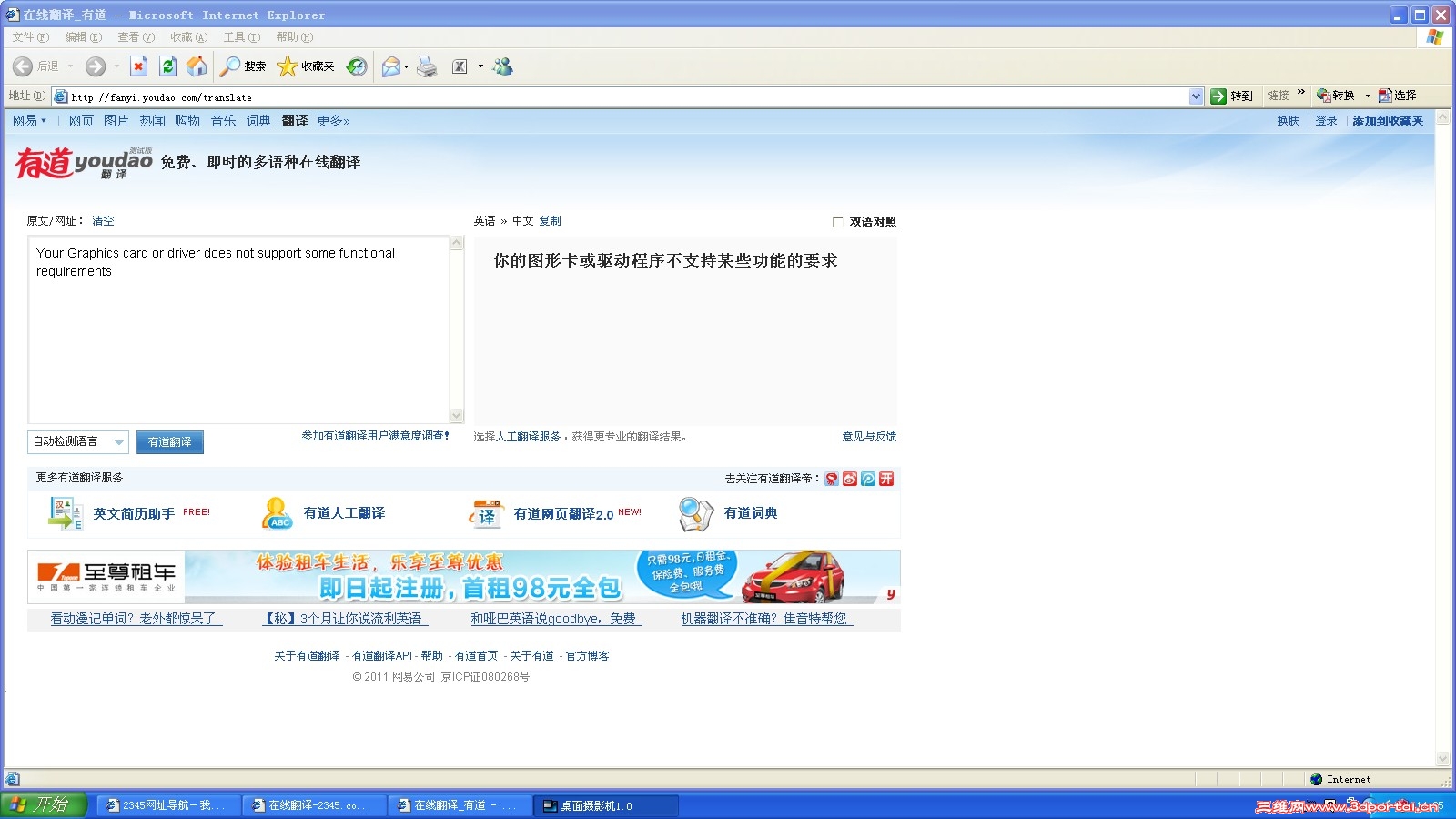Click the back arrow 后退 button
Image resolution: width=1456 pixels, height=819 pixels.
tap(35, 66)
